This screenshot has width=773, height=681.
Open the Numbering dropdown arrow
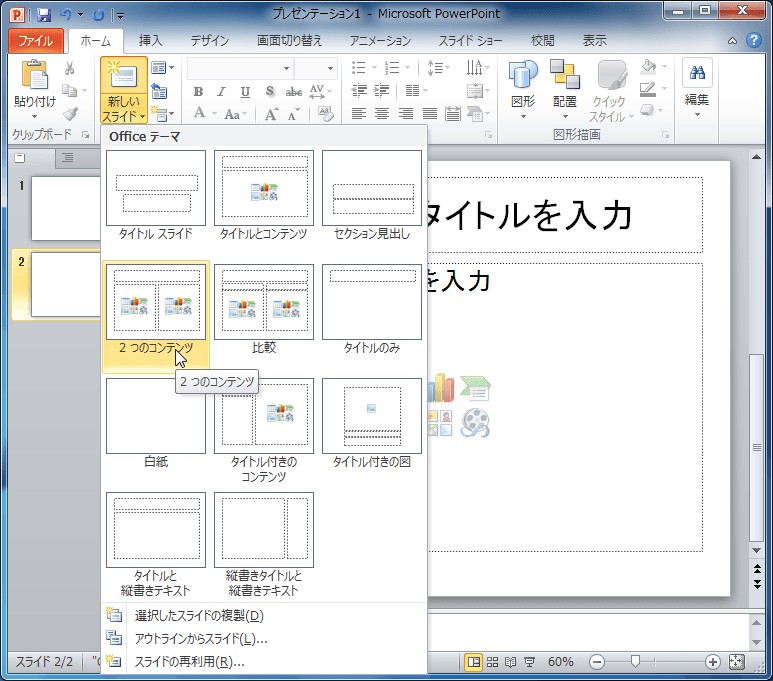tap(407, 68)
